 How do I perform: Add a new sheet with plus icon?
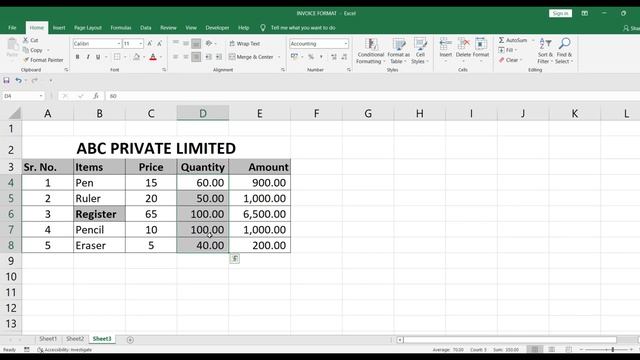(x=130, y=340)
